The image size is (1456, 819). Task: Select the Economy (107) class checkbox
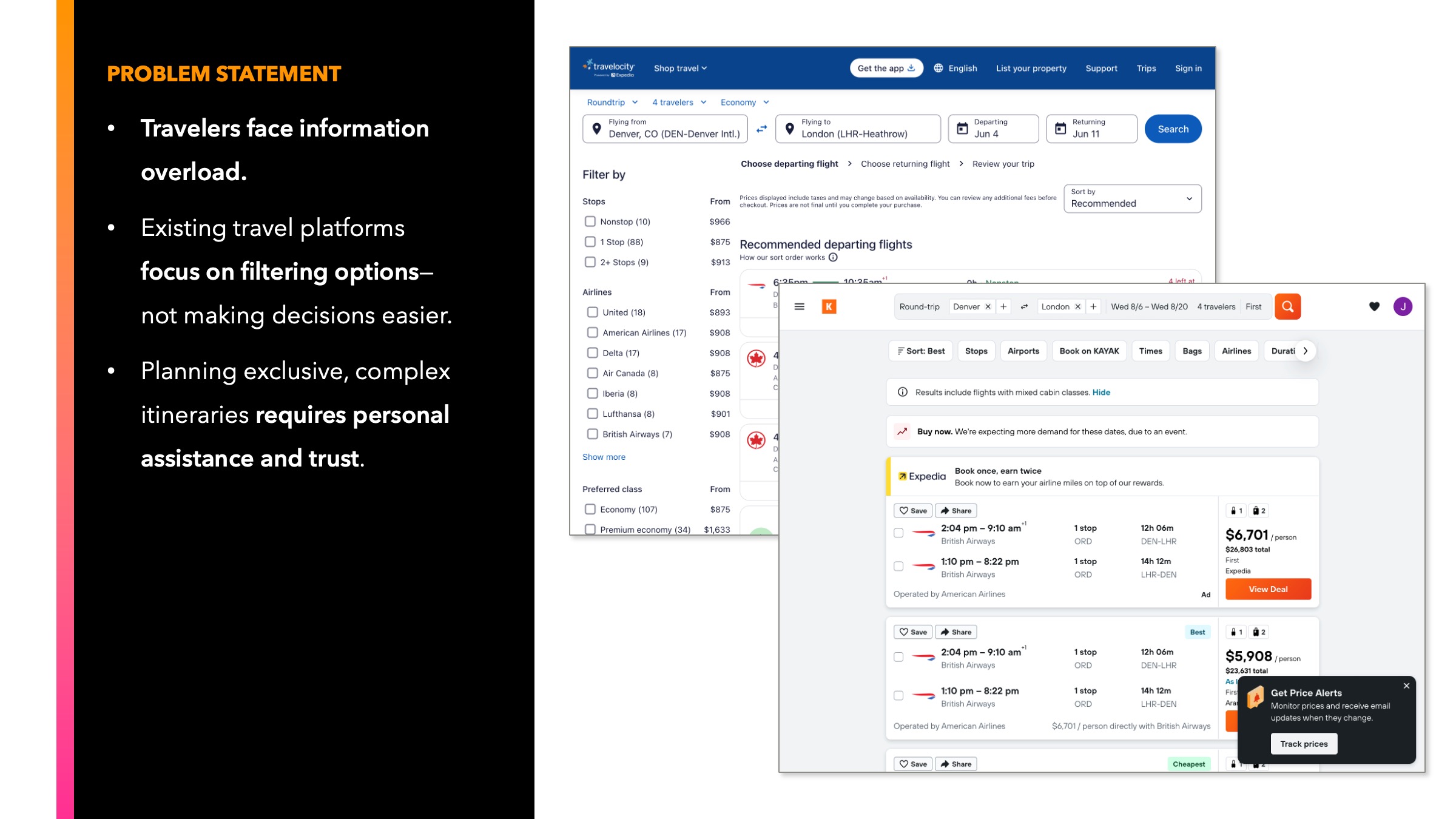point(590,509)
